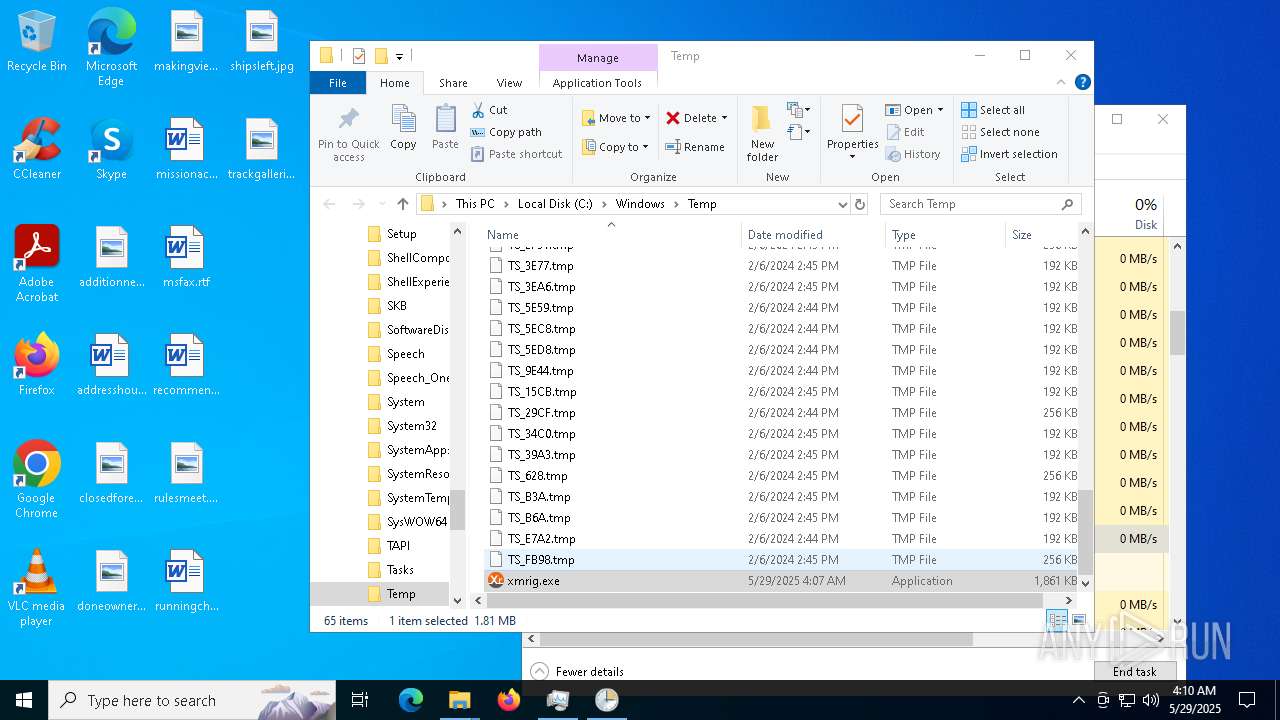The image size is (1280, 720).
Task: Click Copy path in Clipboard group
Action: pyautogui.click(x=506, y=132)
